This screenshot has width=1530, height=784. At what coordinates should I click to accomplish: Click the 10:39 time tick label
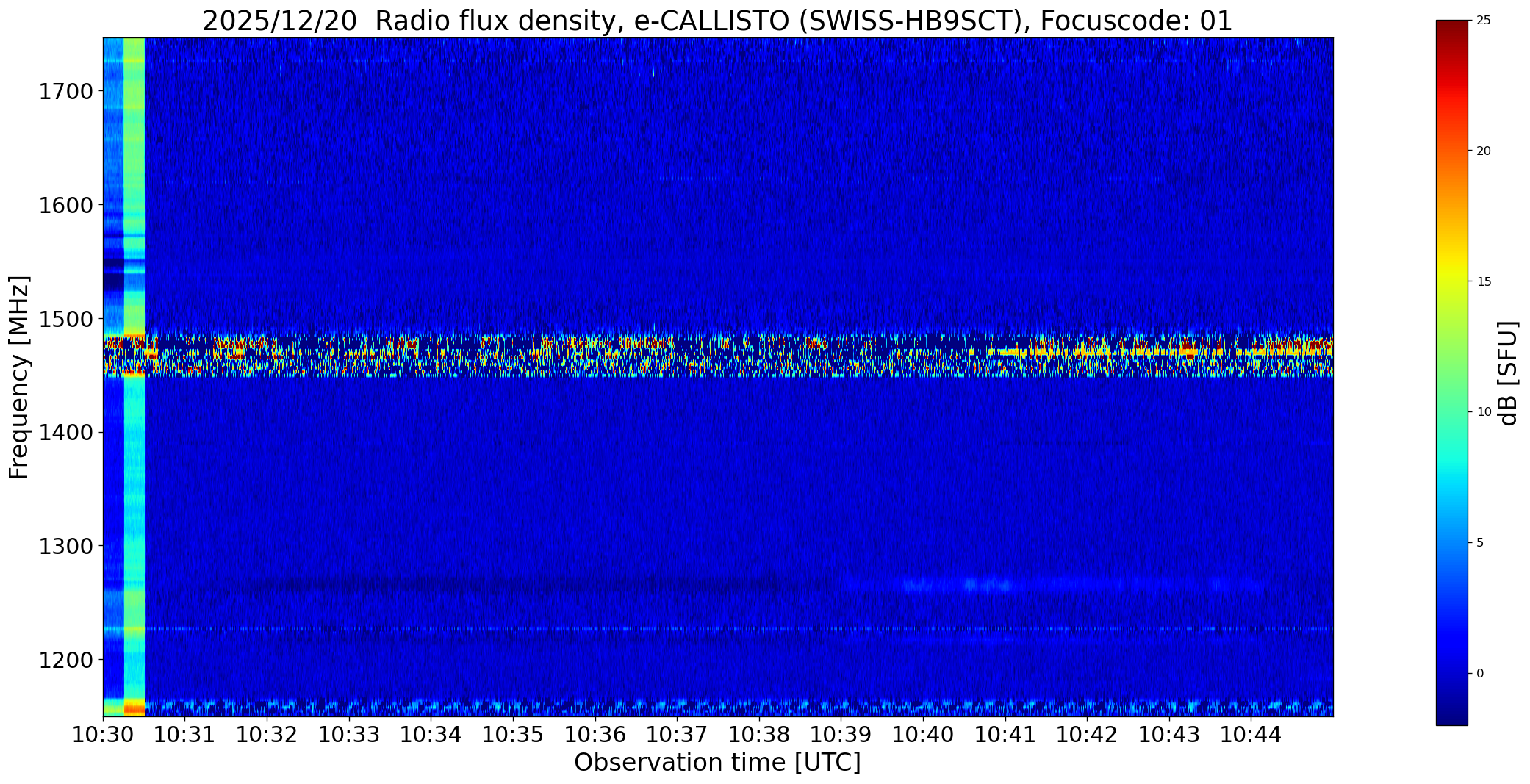pyautogui.click(x=841, y=734)
